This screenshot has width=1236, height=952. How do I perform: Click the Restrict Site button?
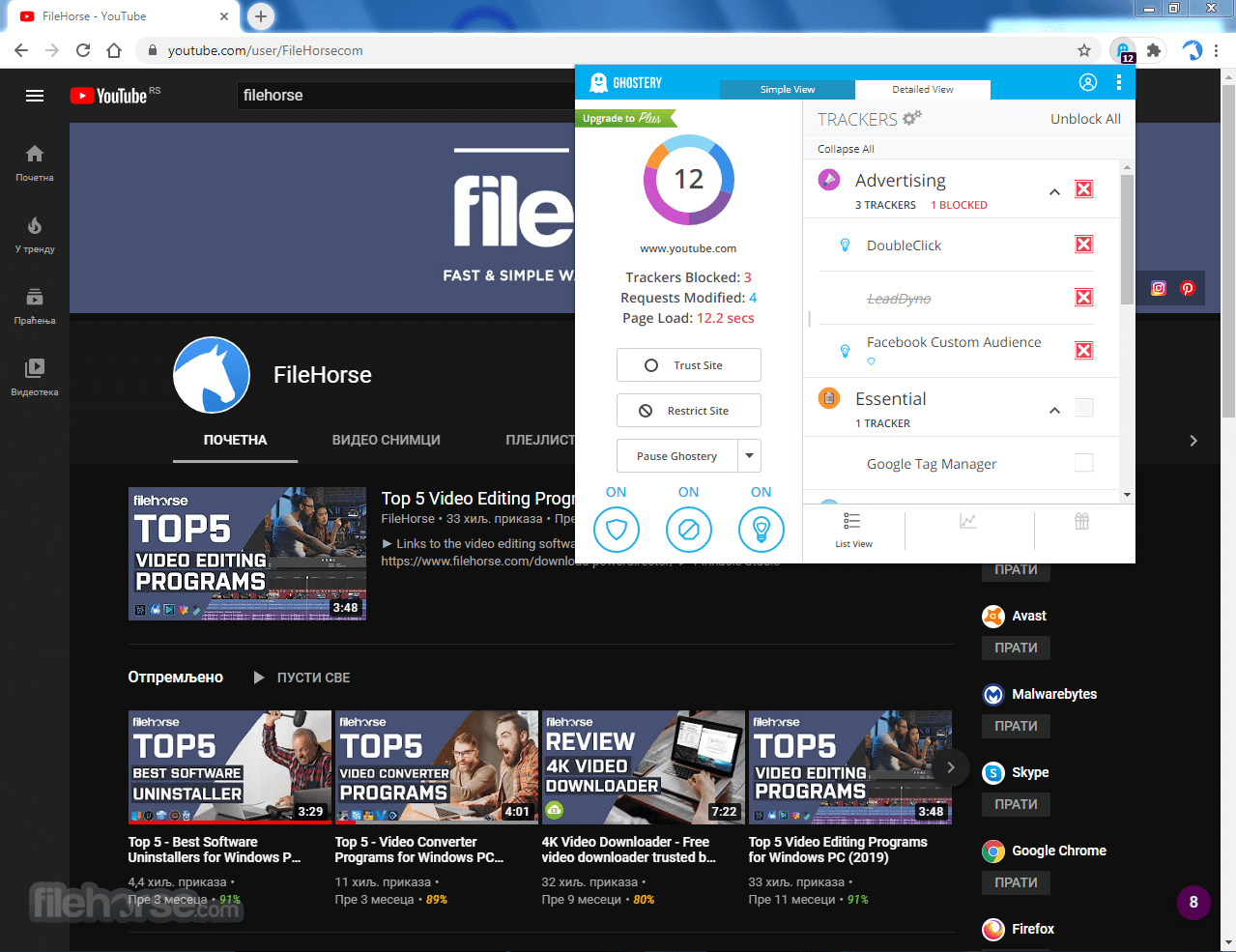(x=689, y=411)
